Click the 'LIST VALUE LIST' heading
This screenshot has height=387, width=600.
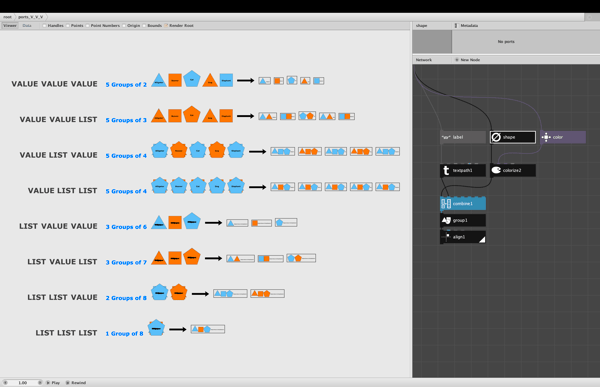[x=62, y=262]
